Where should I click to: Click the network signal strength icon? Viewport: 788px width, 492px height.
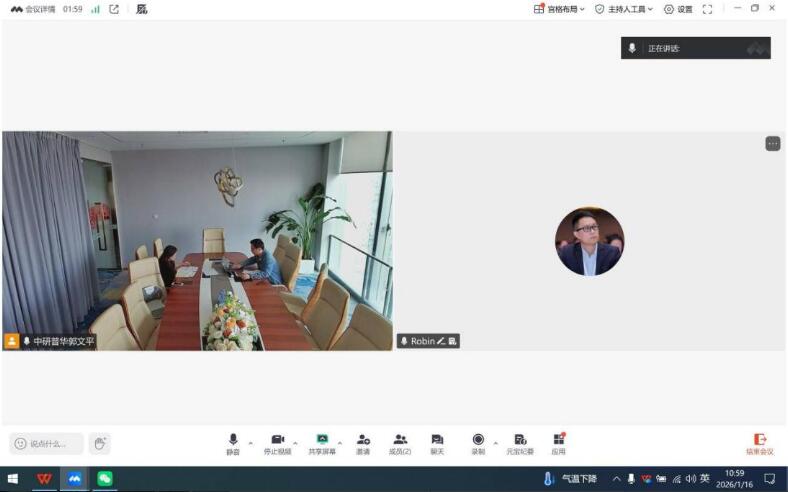coord(95,9)
